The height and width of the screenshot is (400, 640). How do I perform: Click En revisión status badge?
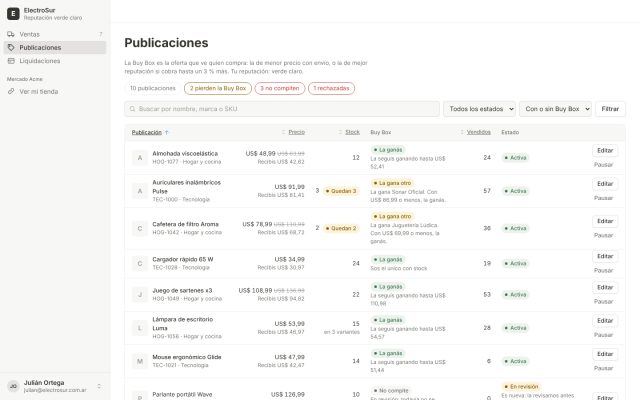pos(521,387)
